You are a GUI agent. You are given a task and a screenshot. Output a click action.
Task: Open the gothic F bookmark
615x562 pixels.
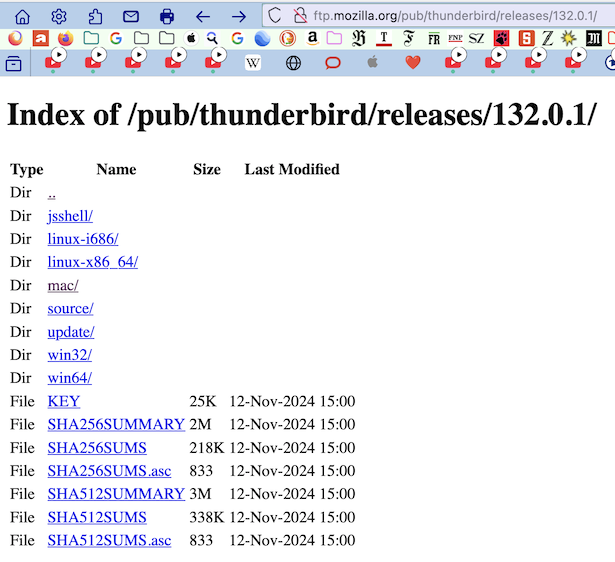pos(409,38)
